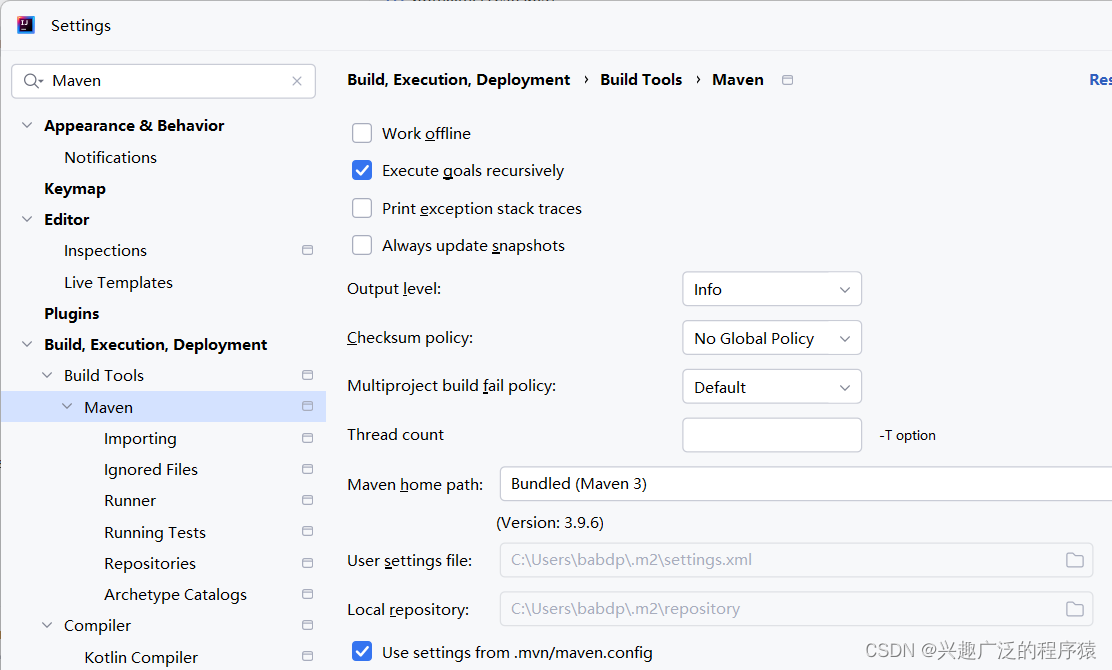The image size is (1112, 670).
Task: Open the Maven home path combo box
Action: tap(806, 484)
